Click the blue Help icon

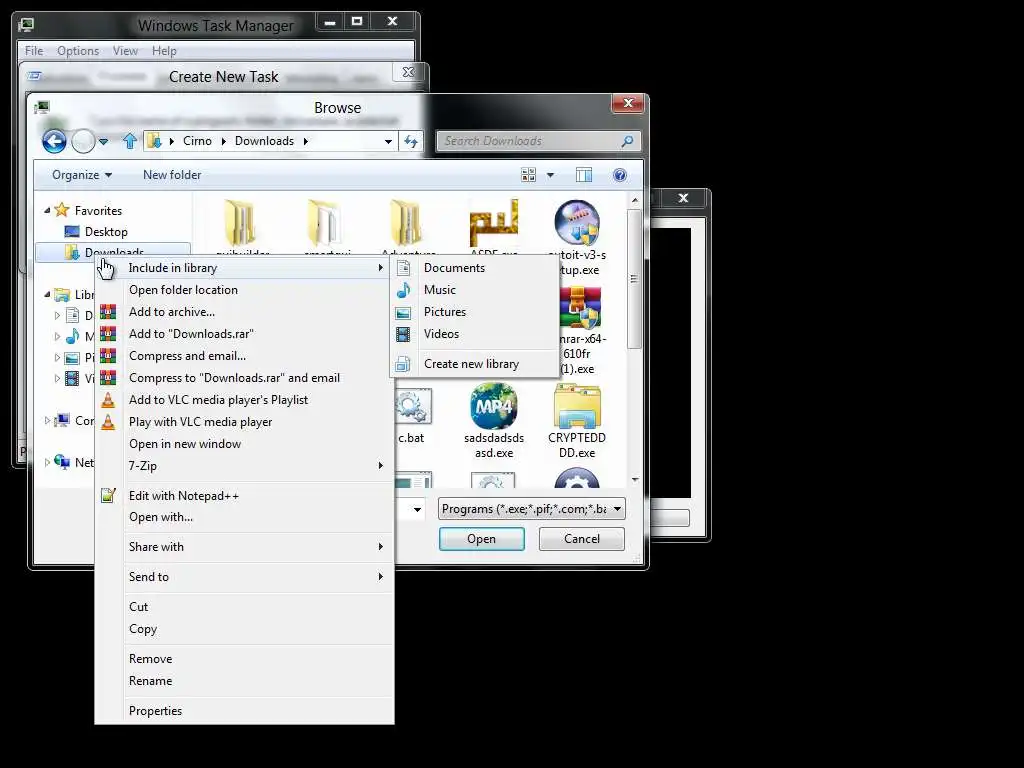coord(620,175)
